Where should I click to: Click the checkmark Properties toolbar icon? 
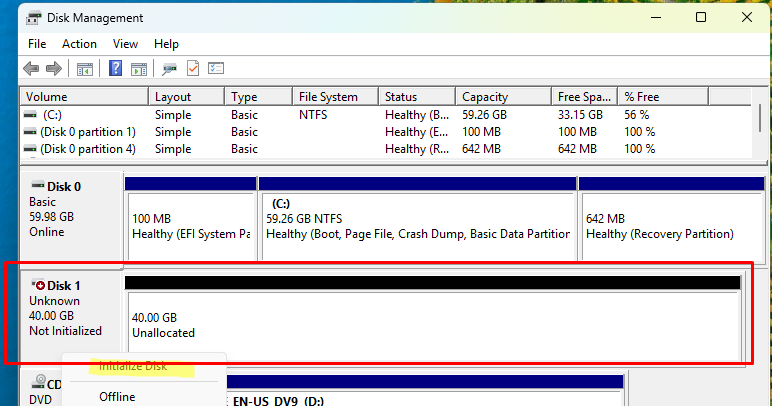[x=193, y=69]
